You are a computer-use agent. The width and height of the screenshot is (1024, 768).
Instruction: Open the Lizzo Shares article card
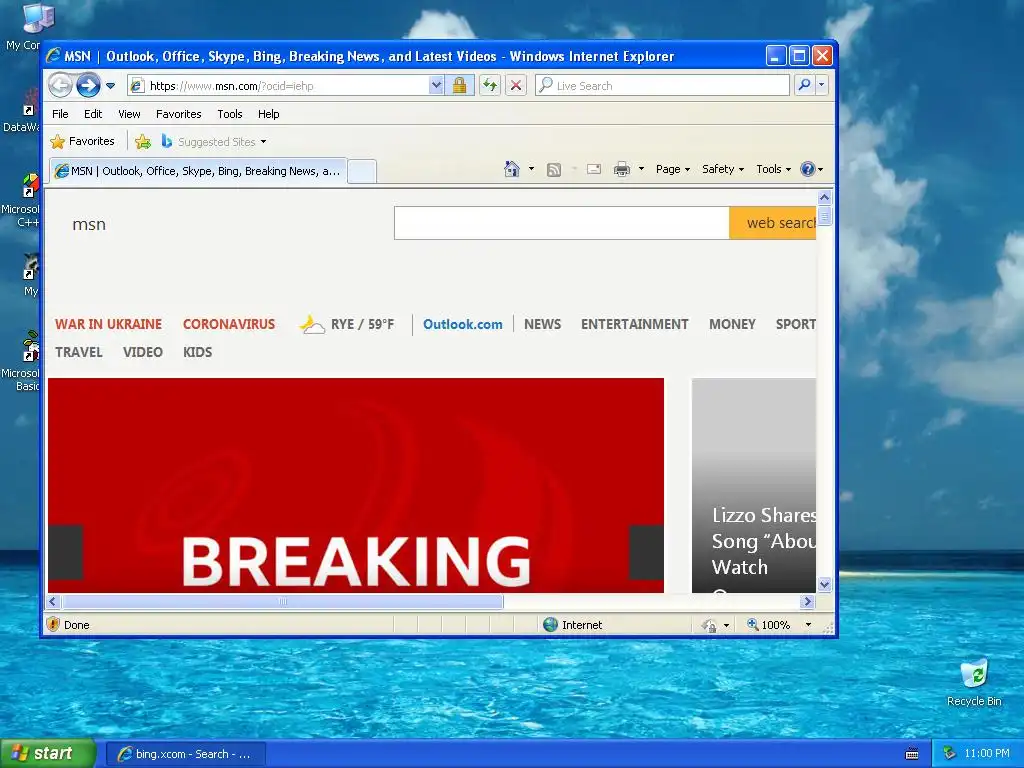click(754, 485)
